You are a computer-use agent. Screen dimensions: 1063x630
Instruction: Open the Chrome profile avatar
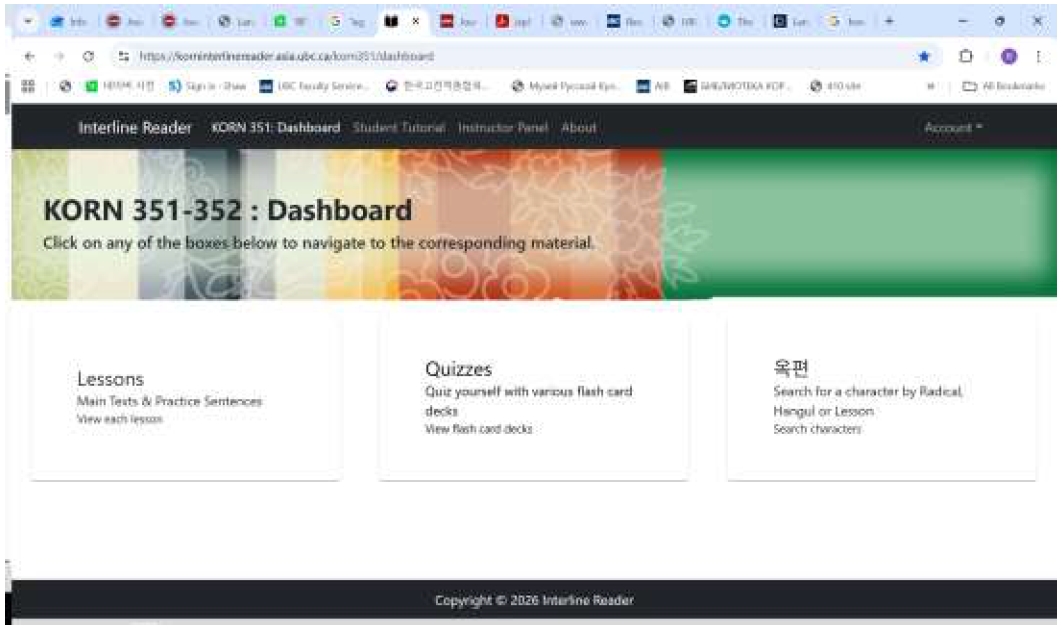tap(1006, 57)
